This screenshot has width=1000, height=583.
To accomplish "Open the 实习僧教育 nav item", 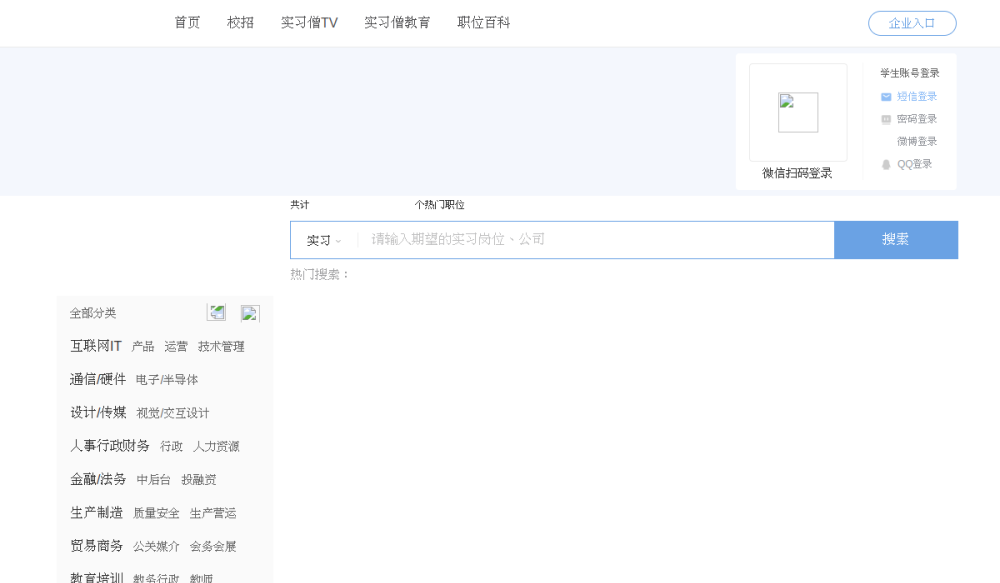I will [397, 23].
